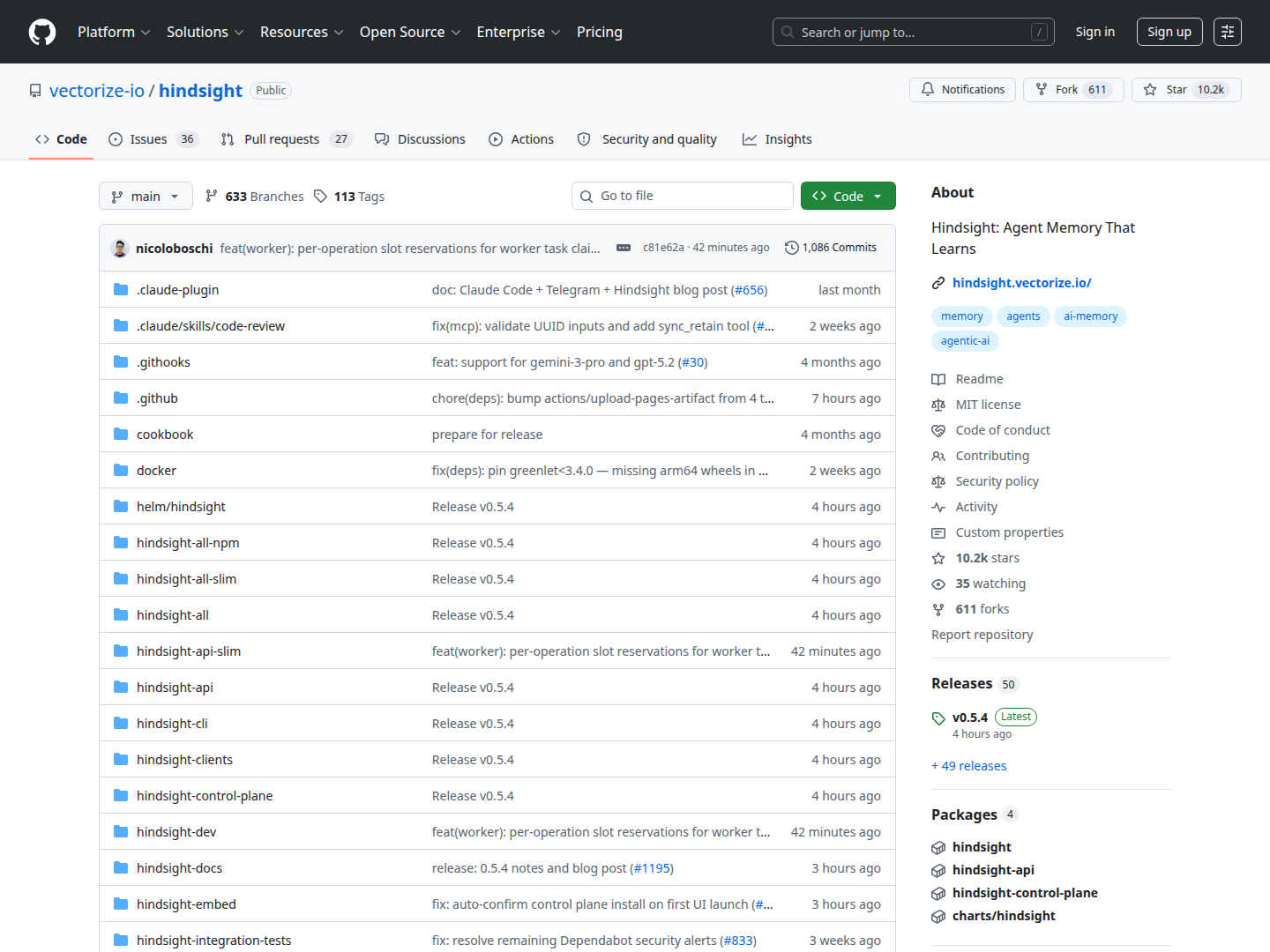Screen dimensions: 1270x952
Task: Open the hindsight-control-plane folder
Action: [205, 796]
